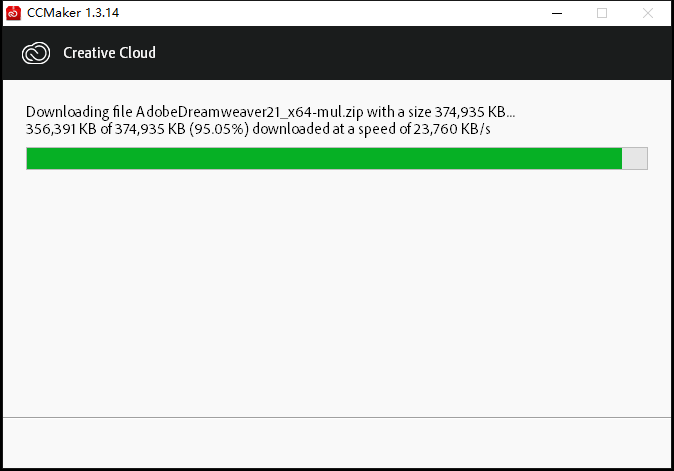Click the empty footer area below the separator

tap(336, 443)
